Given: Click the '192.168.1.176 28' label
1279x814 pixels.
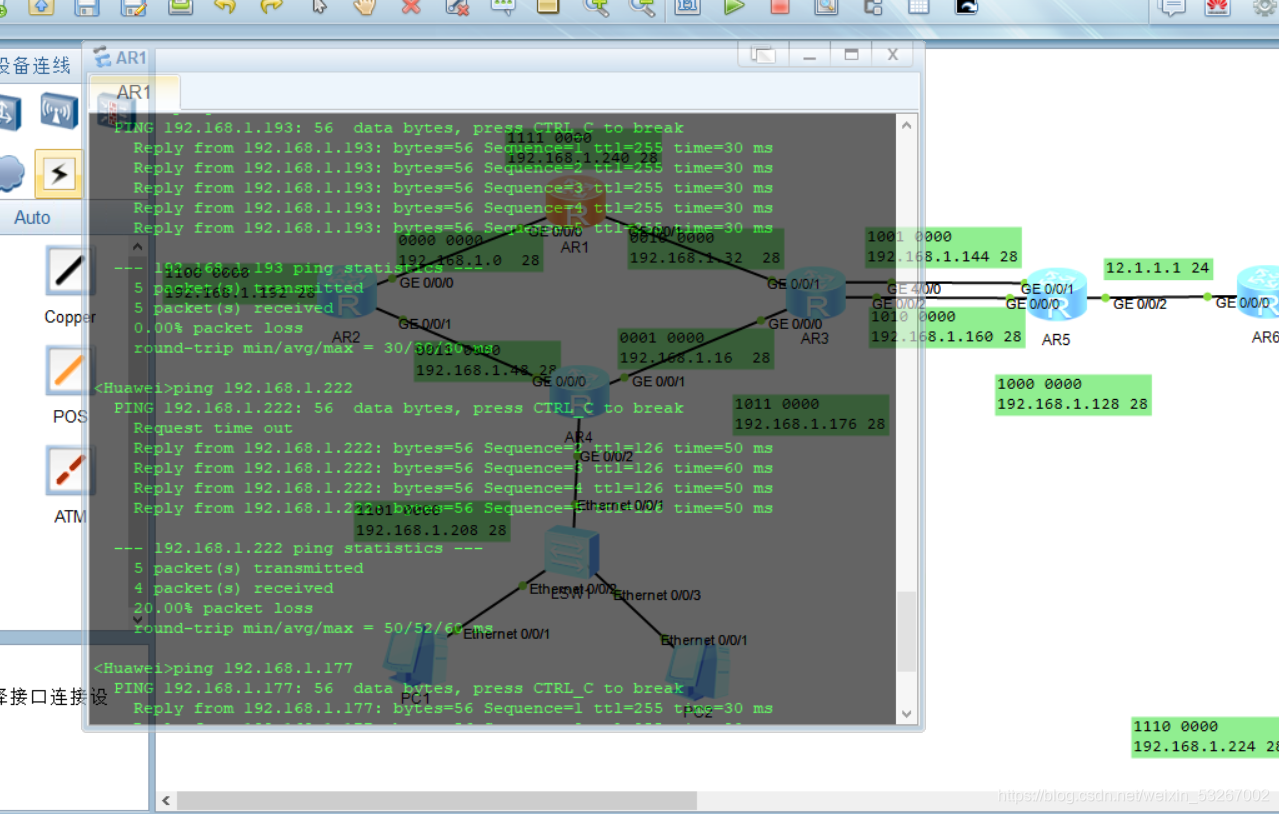Looking at the screenshot, I should coord(810,424).
